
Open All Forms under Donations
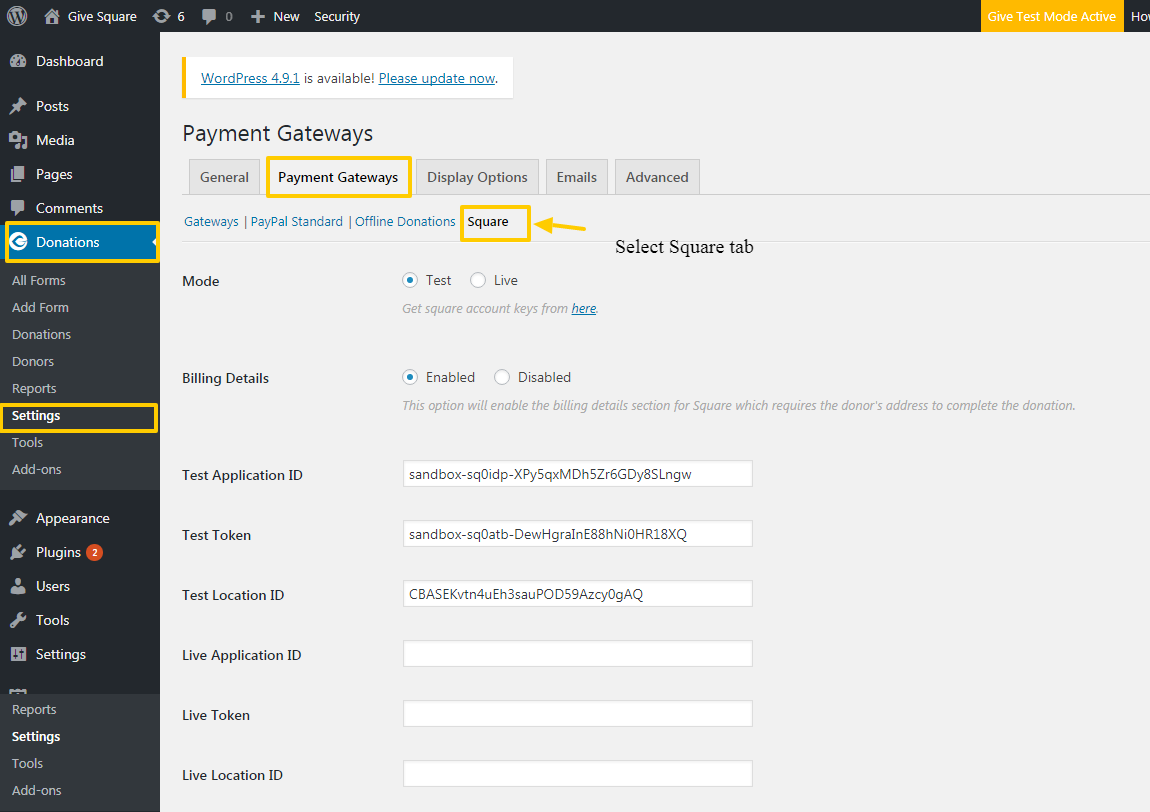(39, 280)
